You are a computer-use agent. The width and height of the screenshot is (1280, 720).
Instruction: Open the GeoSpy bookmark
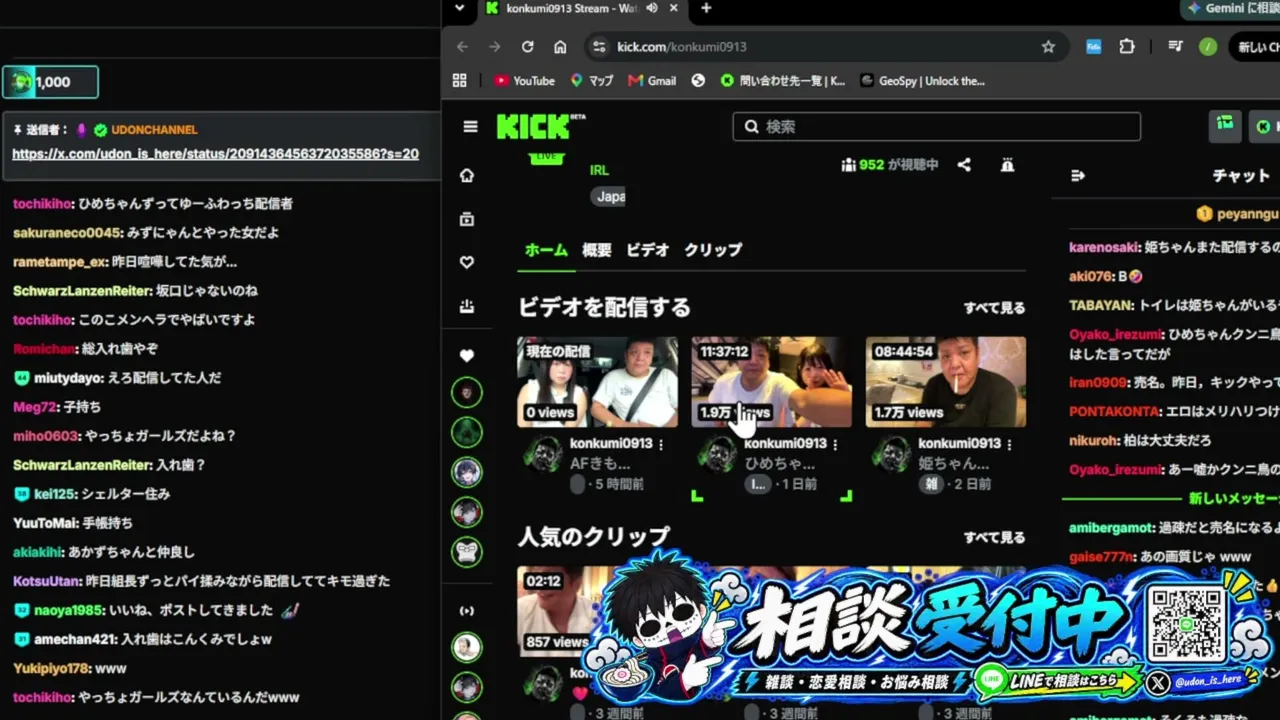pos(922,81)
